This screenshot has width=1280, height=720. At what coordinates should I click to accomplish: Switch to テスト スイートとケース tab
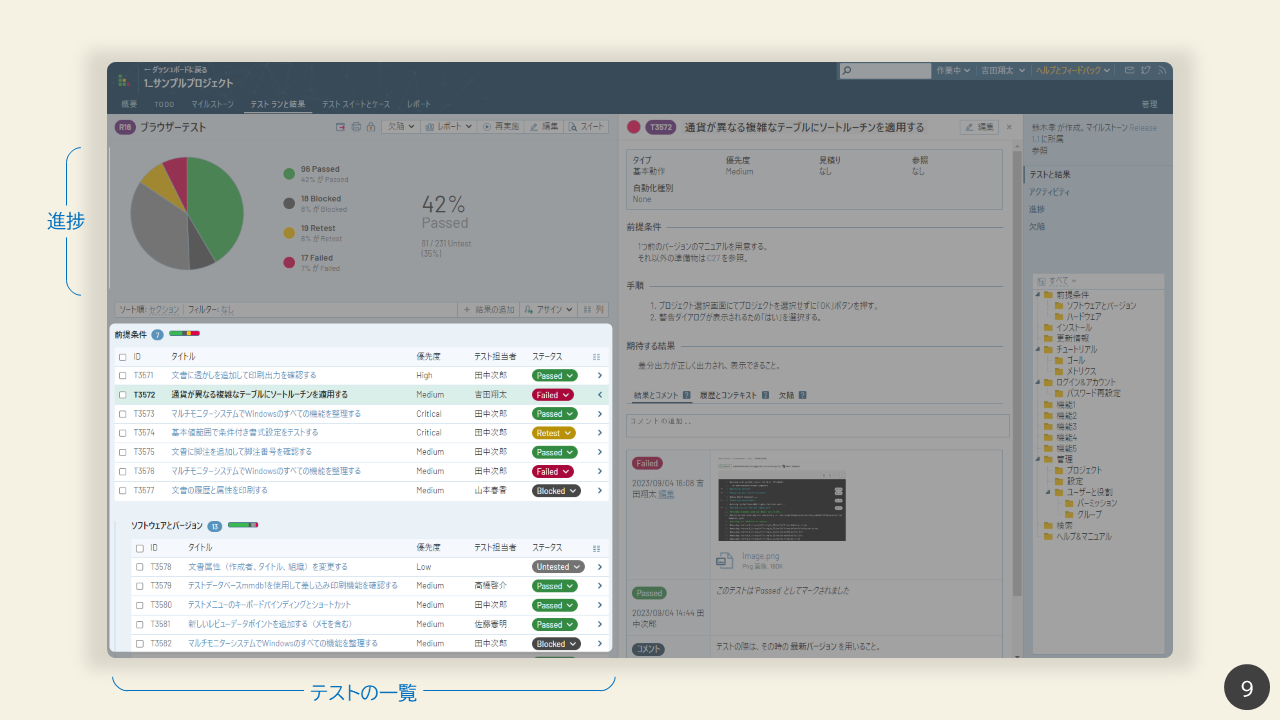point(355,104)
